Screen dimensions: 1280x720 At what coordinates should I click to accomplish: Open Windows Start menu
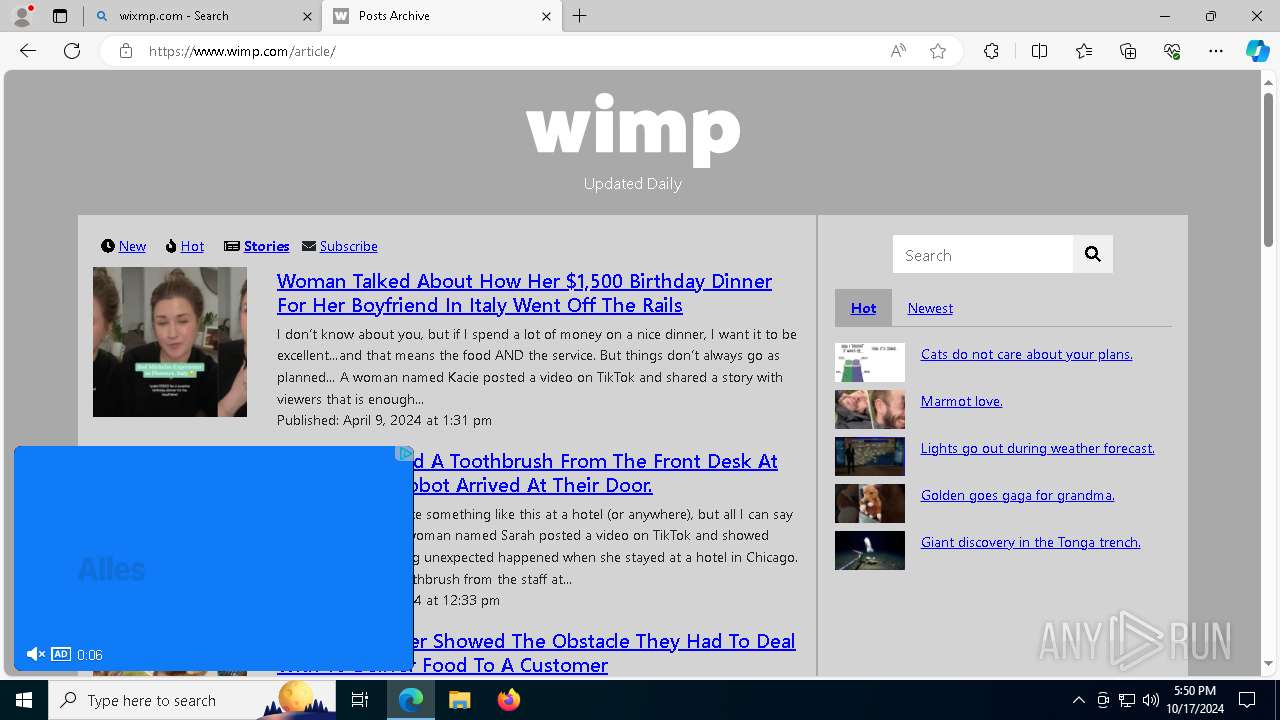click(24, 700)
